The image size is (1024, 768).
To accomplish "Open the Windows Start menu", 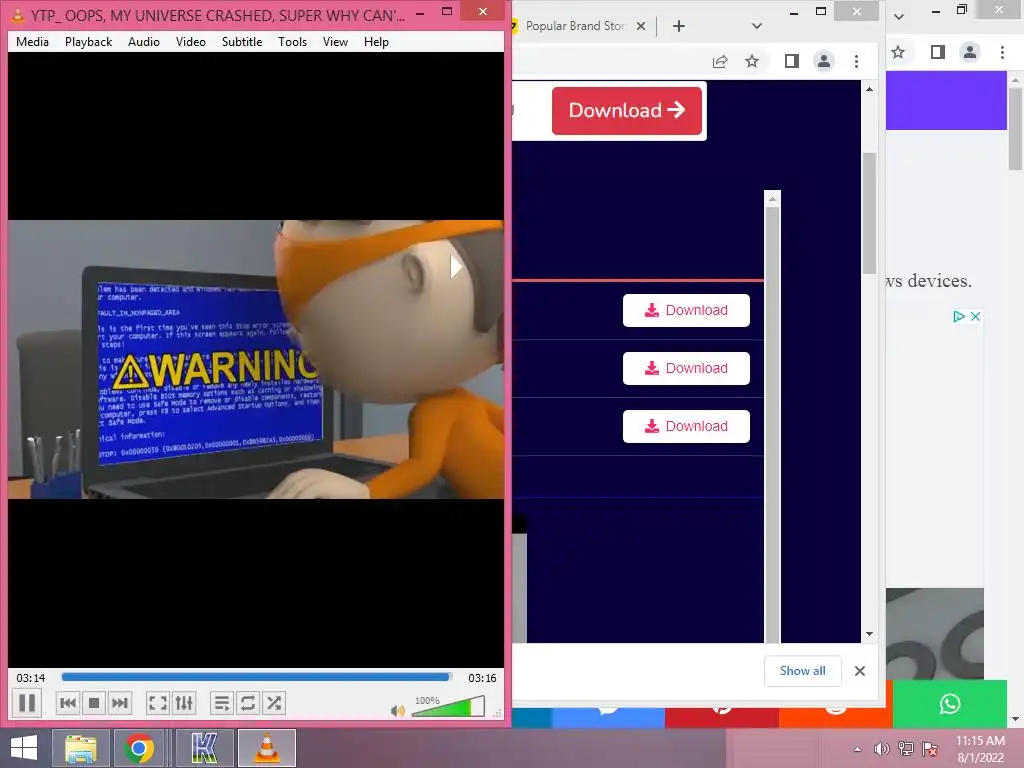I will point(24,748).
